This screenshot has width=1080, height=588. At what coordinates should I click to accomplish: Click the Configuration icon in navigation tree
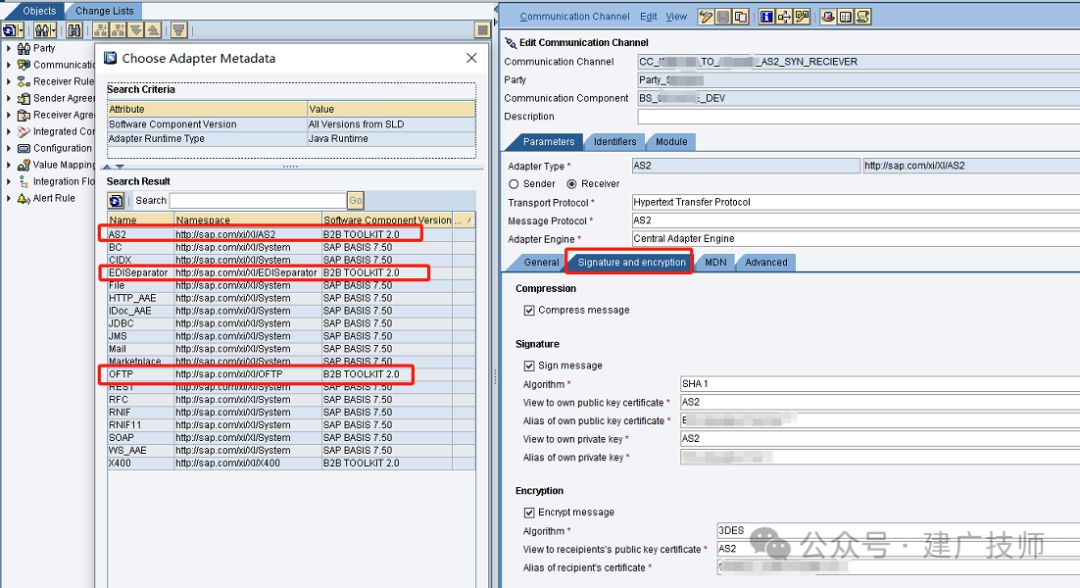pos(23,148)
